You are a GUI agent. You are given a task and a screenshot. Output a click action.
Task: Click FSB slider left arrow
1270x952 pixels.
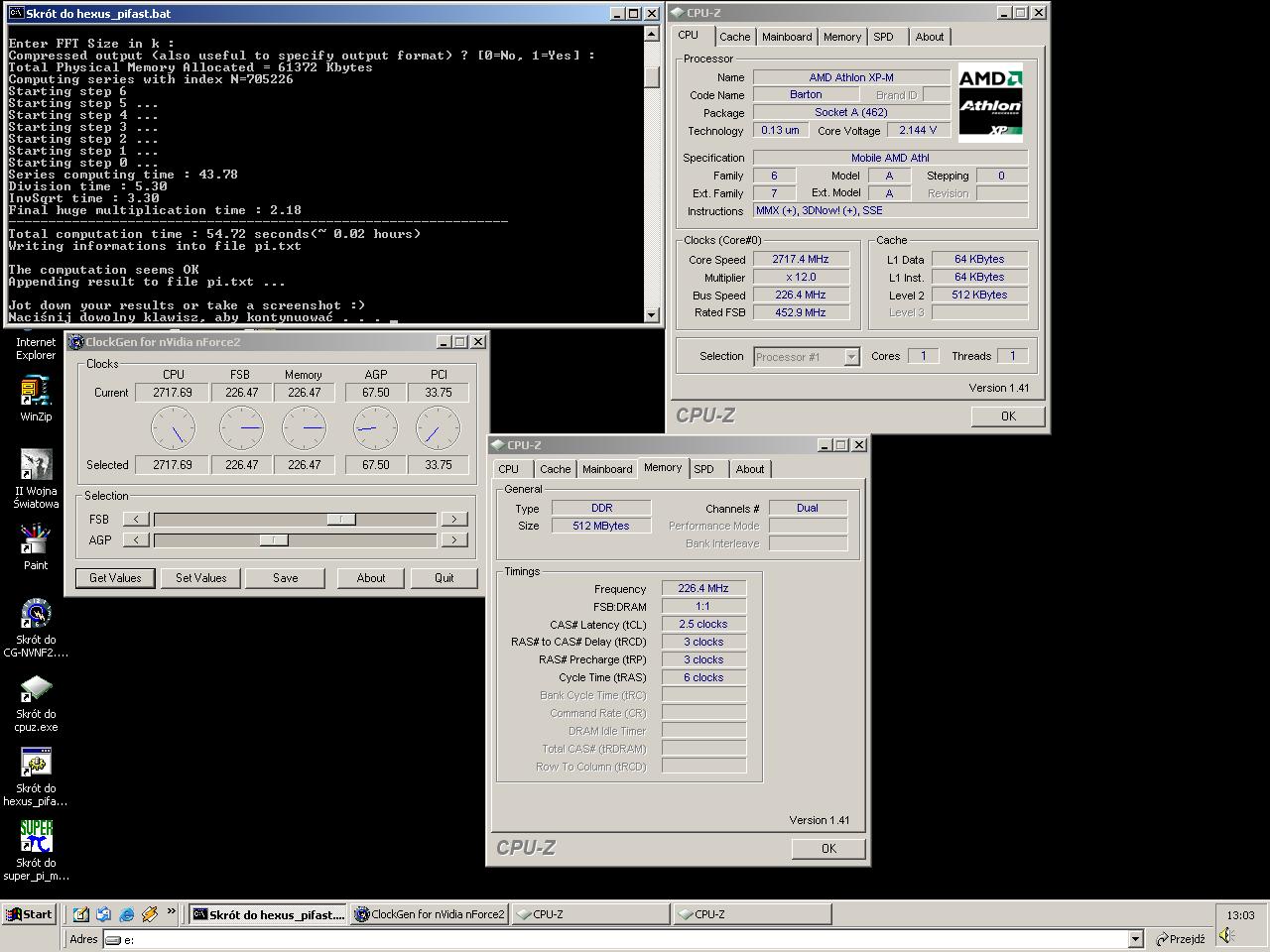136,519
